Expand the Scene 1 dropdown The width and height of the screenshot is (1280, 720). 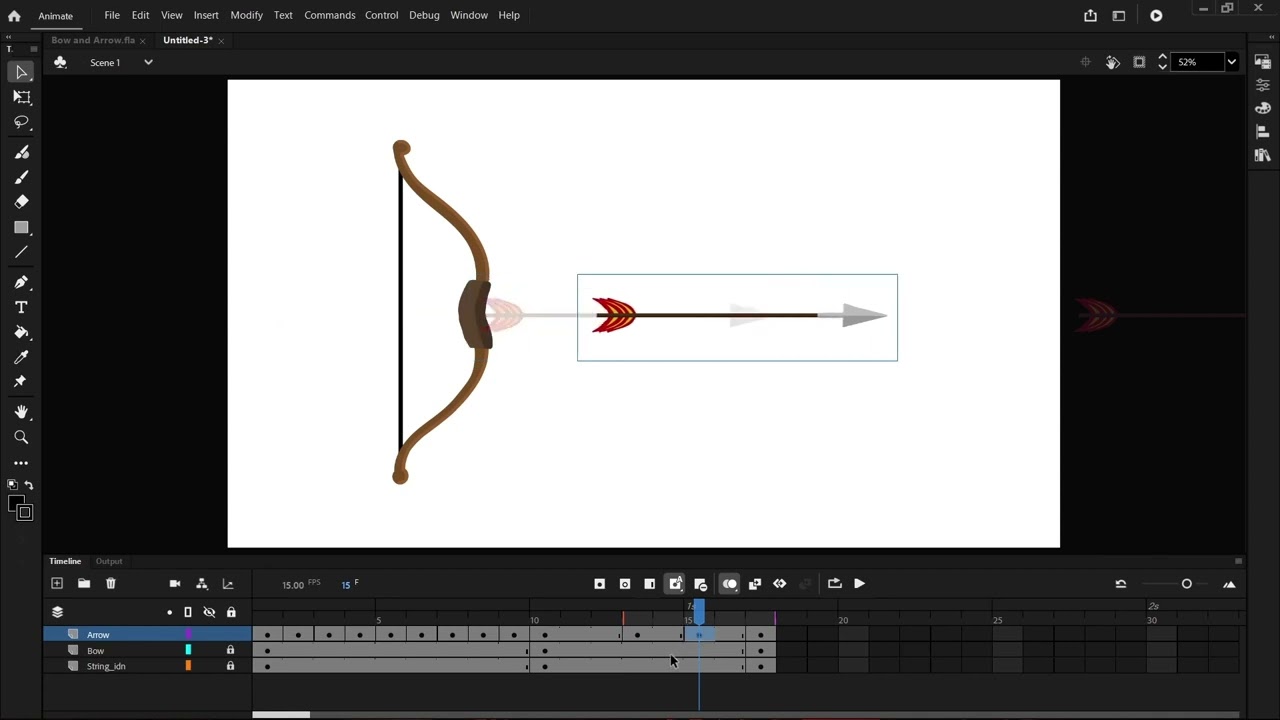[x=148, y=62]
